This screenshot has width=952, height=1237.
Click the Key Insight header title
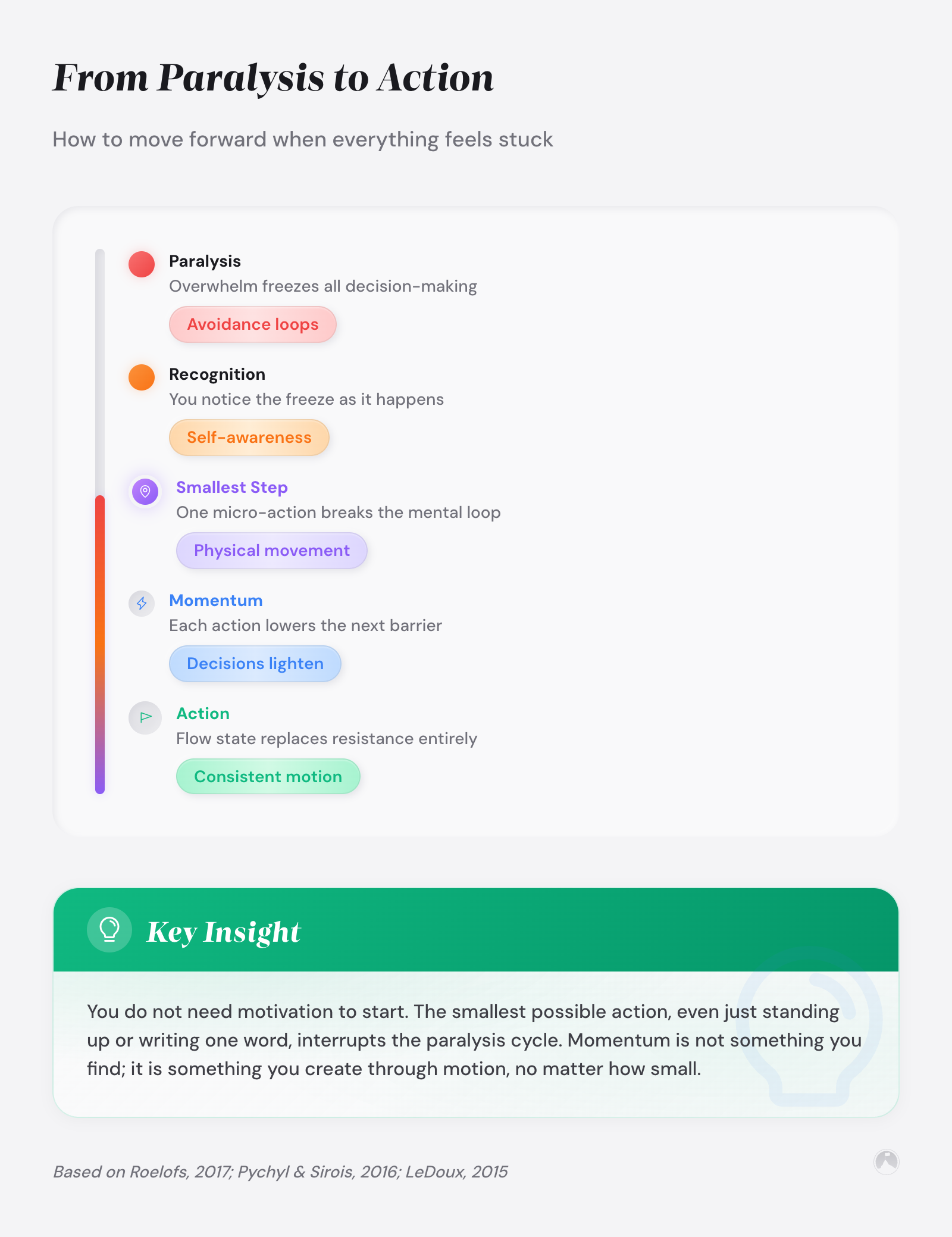(224, 932)
